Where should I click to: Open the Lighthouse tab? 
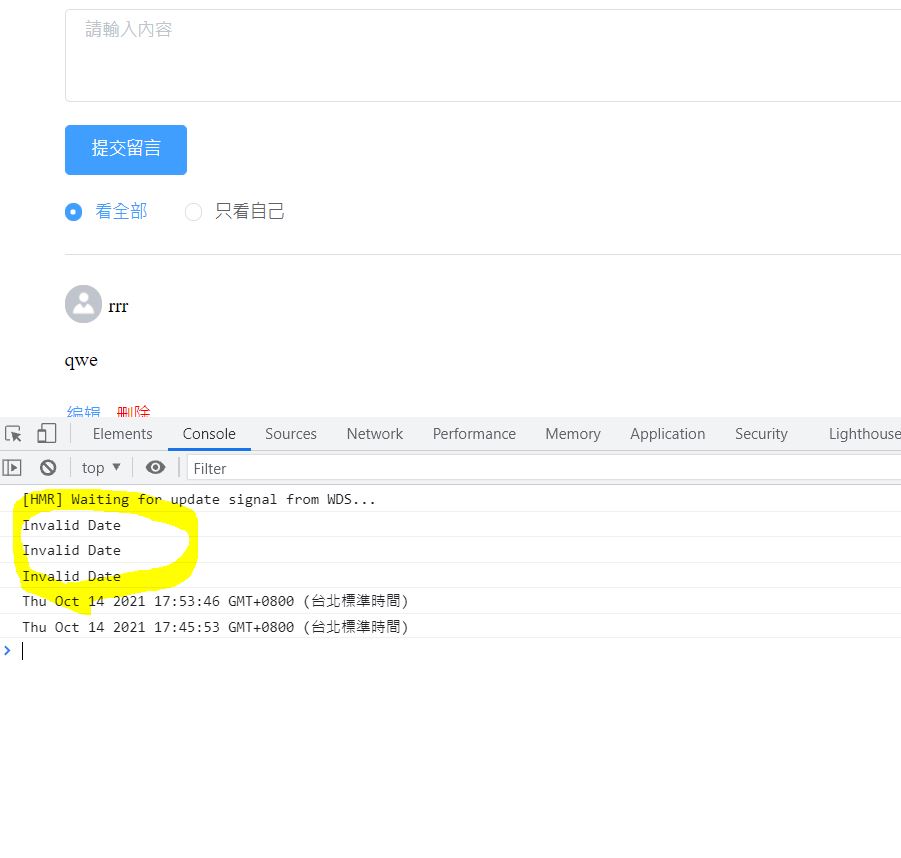pyautogui.click(x=864, y=434)
